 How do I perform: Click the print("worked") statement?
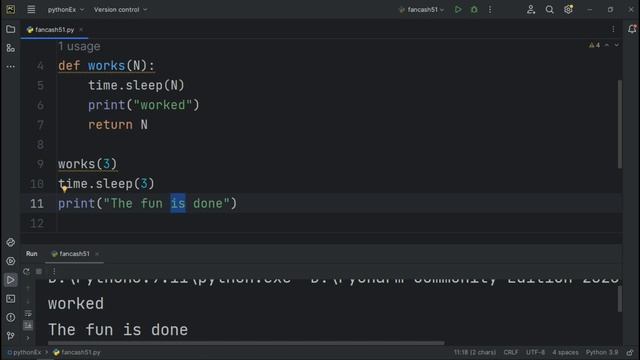144,105
